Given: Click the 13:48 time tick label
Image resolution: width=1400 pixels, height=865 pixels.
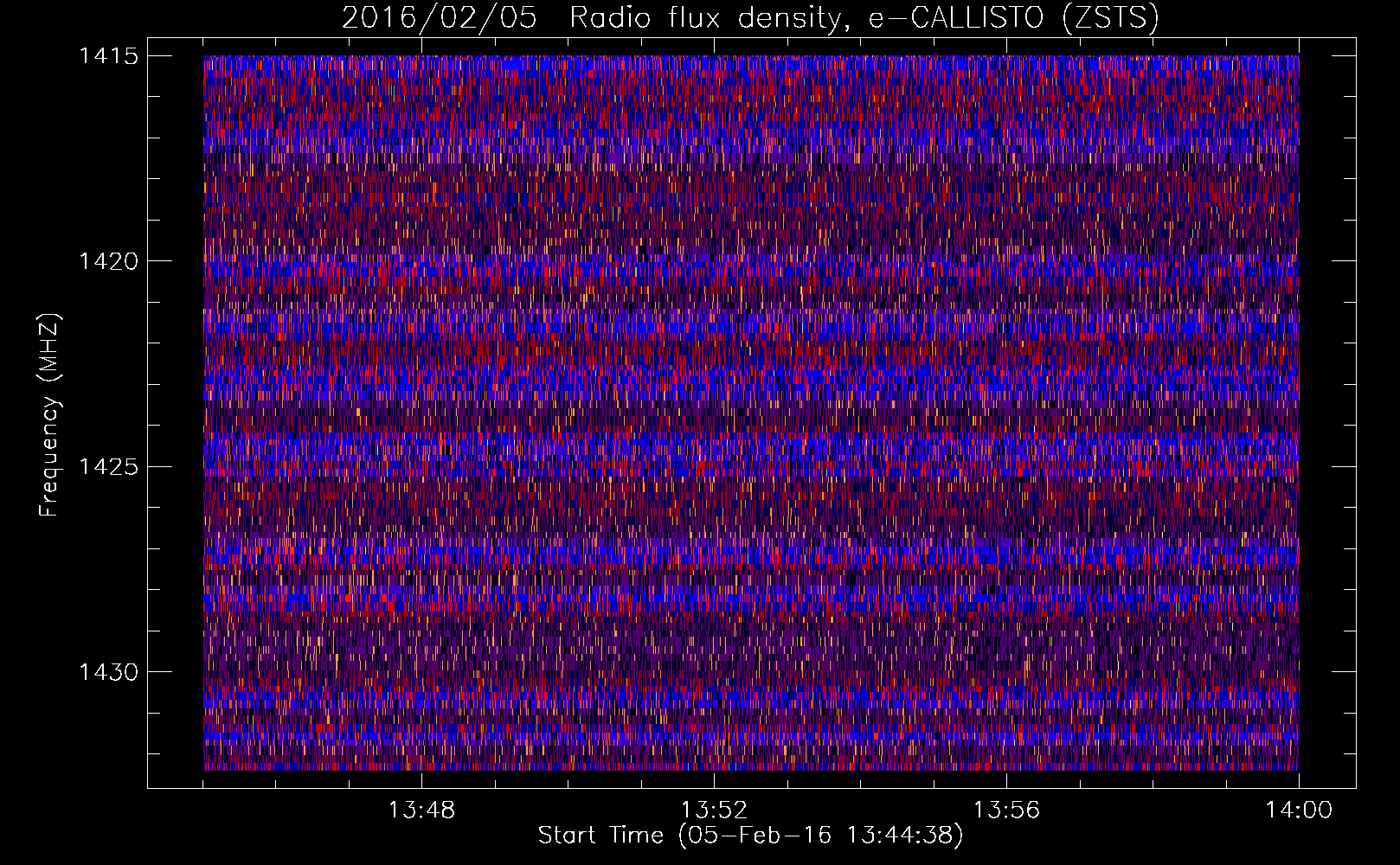Looking at the screenshot, I should coord(421,811).
